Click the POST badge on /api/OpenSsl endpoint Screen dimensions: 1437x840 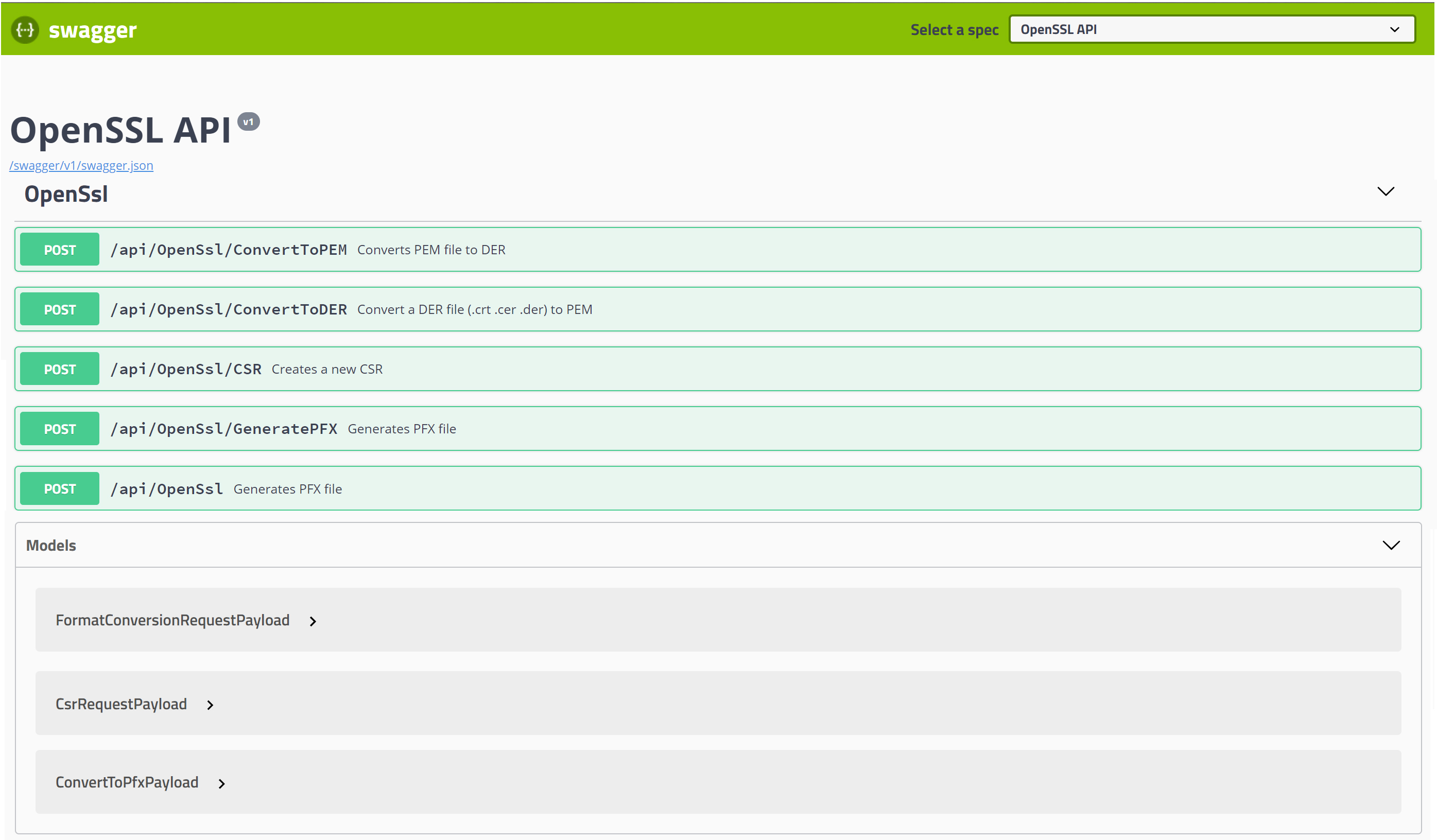coord(59,488)
